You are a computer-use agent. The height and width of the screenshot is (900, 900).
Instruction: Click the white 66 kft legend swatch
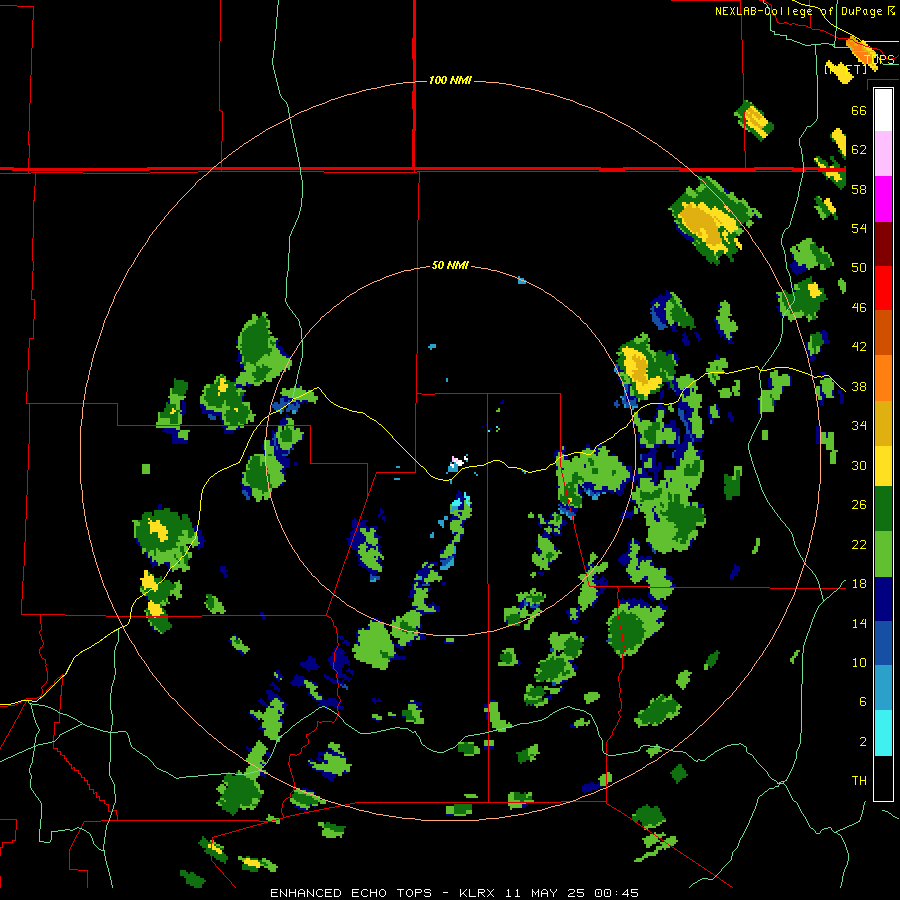click(x=883, y=110)
